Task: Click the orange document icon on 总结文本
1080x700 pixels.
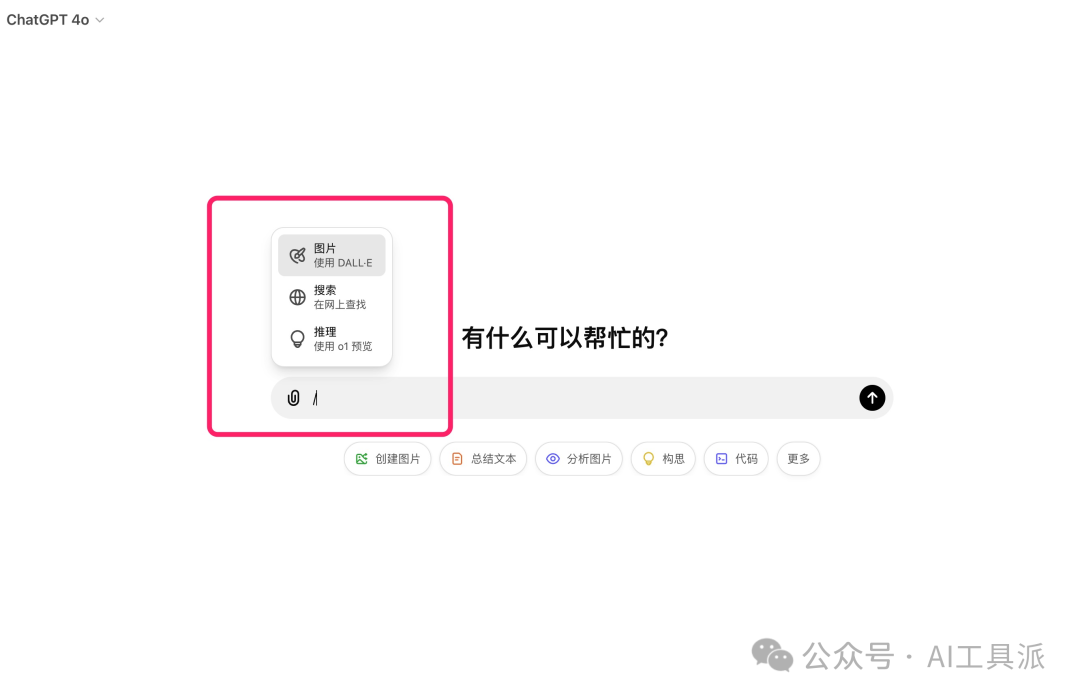Action: [457, 459]
